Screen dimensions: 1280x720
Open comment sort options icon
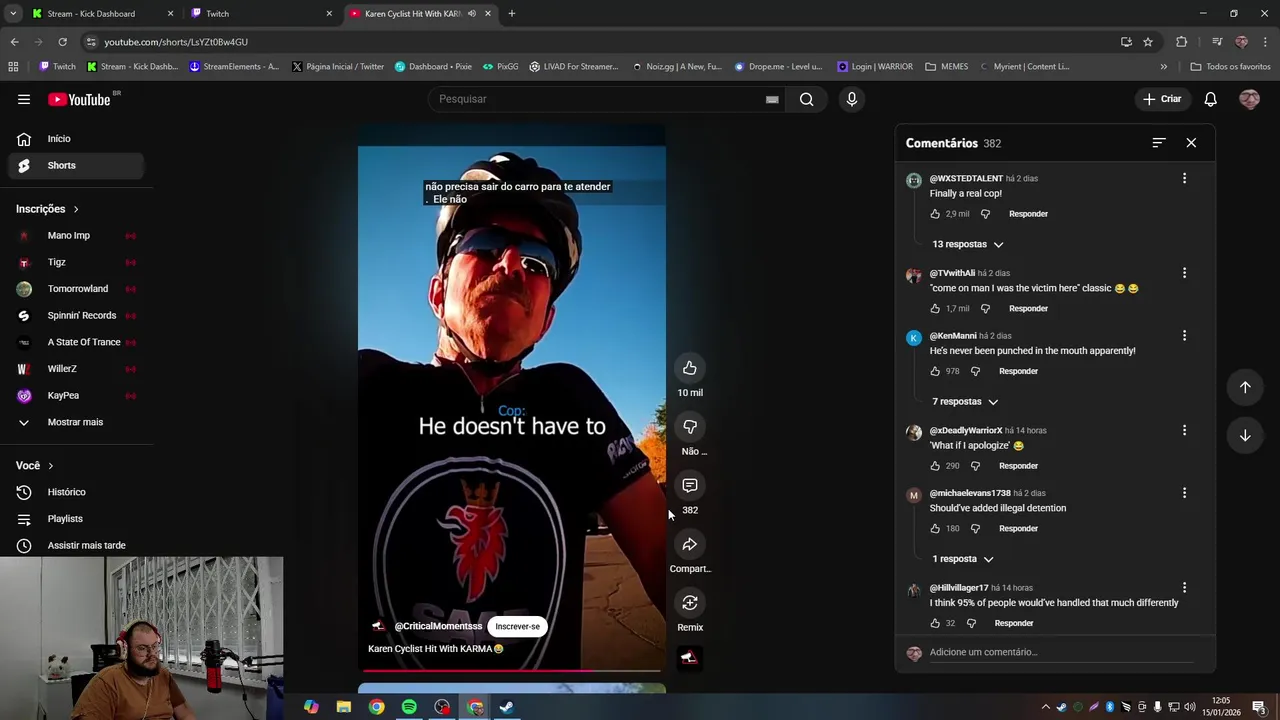[1158, 143]
